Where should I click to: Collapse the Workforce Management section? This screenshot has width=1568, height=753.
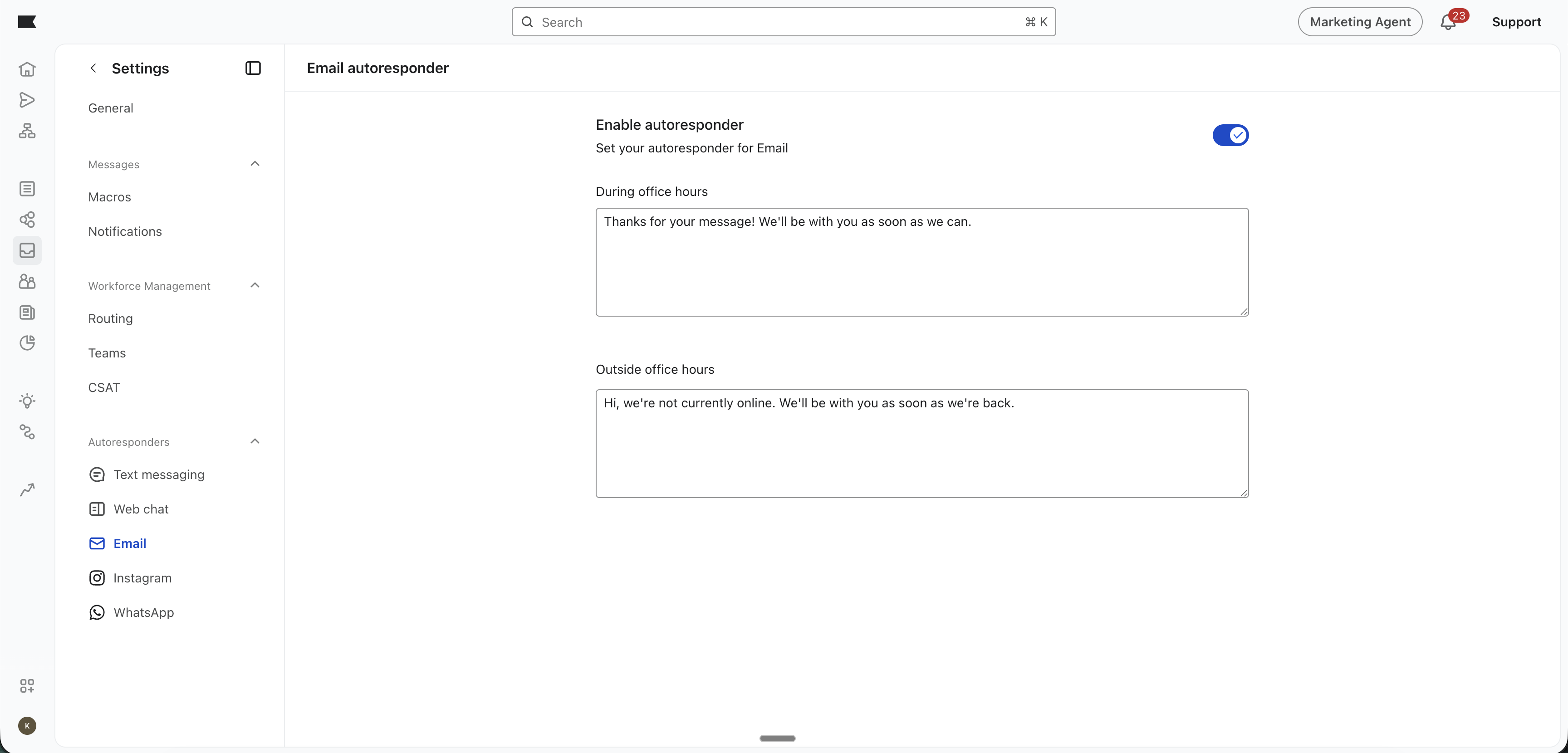tap(255, 285)
